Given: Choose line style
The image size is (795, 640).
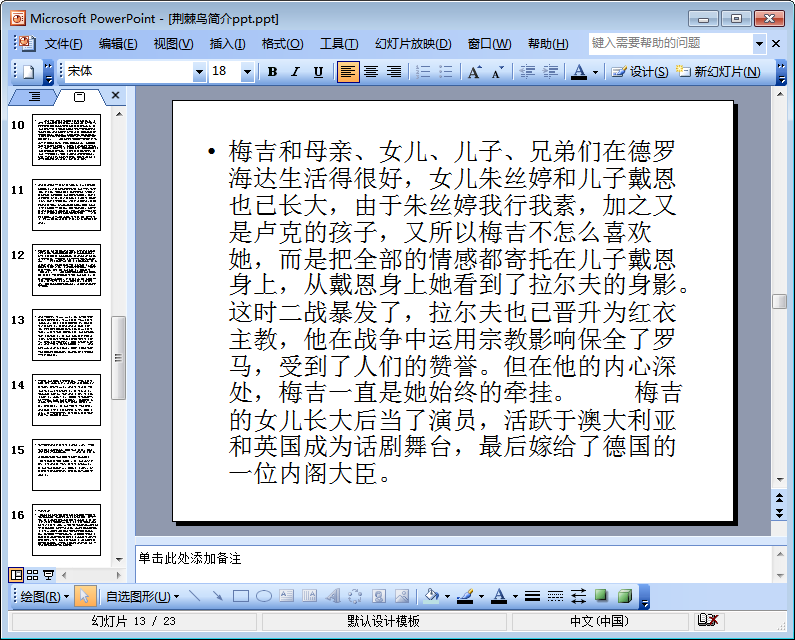Looking at the screenshot, I should pyautogui.click(x=532, y=596).
